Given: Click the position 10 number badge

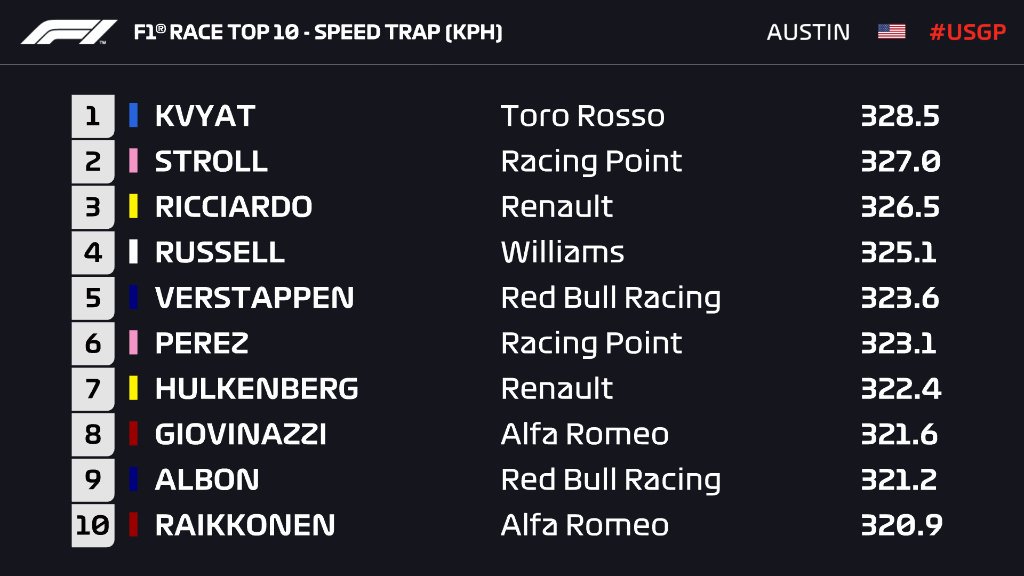Looking at the screenshot, I should (93, 525).
